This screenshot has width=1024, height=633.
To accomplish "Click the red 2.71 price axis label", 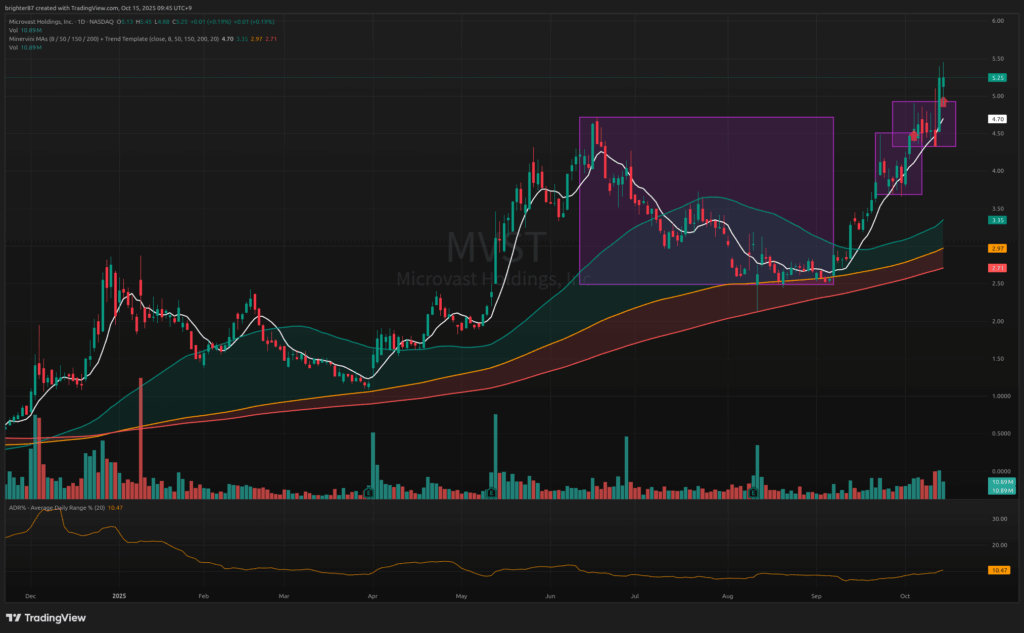I will (997, 268).
